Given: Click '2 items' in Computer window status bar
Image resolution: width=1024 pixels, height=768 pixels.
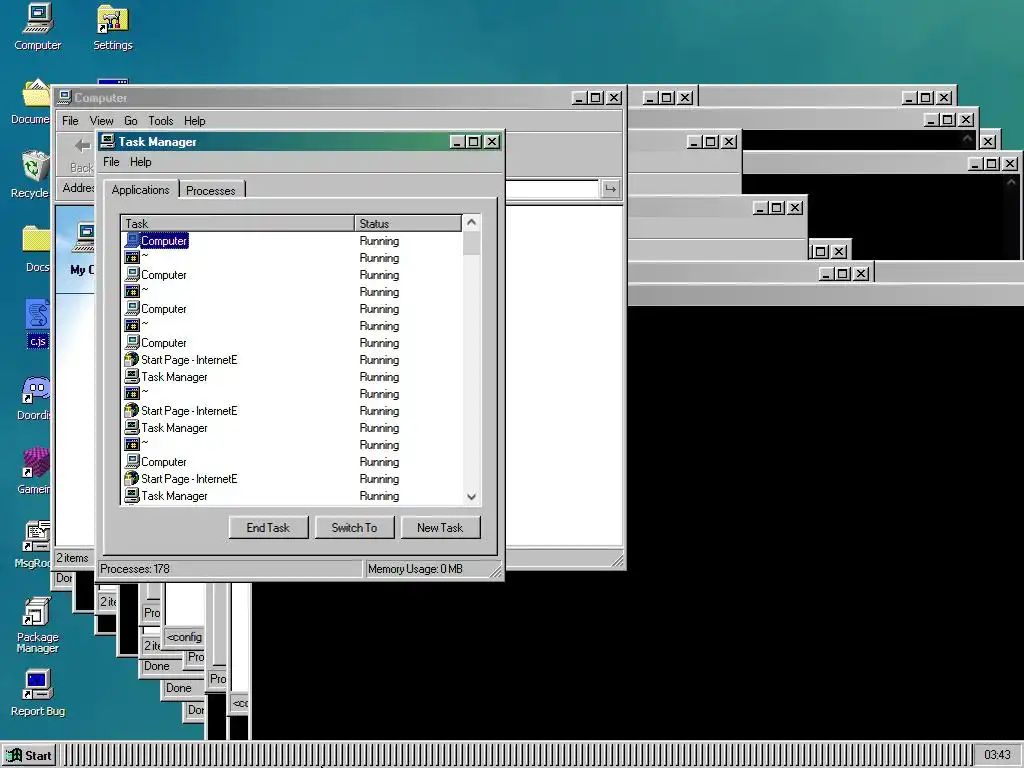Looking at the screenshot, I should [72, 558].
